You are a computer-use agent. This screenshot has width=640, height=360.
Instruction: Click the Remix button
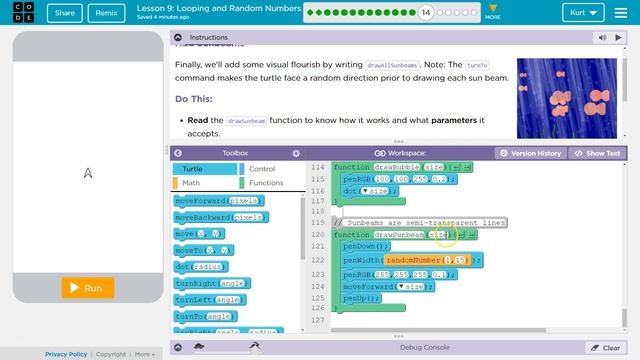coord(107,13)
